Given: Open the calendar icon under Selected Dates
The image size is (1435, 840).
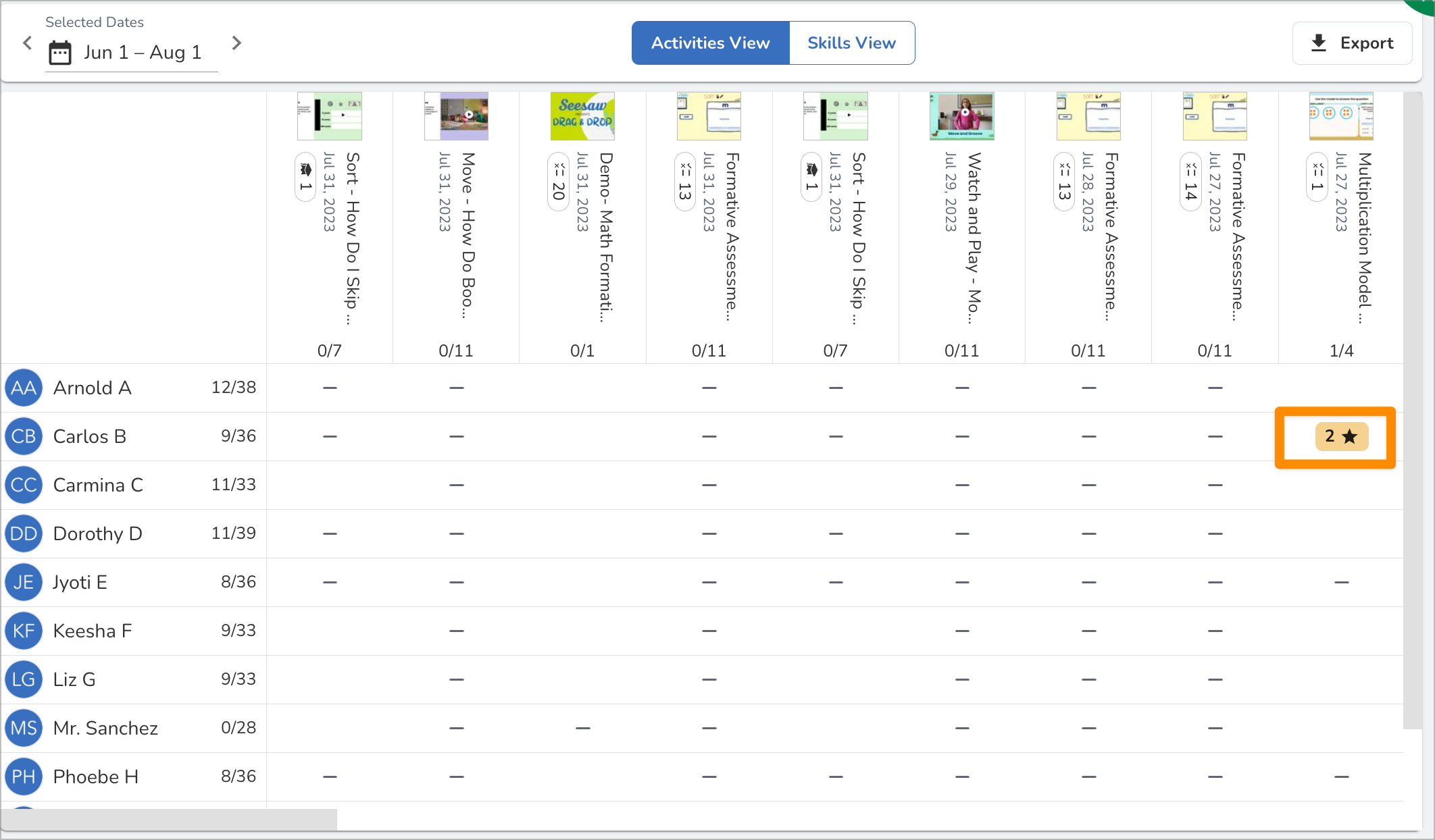Looking at the screenshot, I should tap(59, 52).
